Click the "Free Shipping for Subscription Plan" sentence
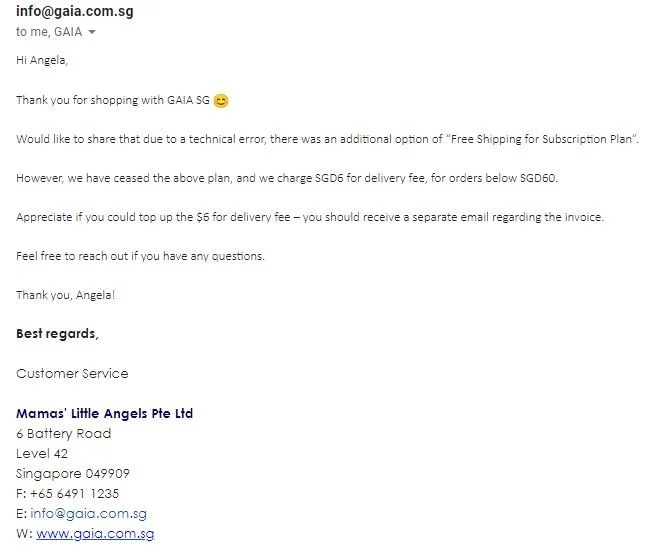Screen dimensions: 657x558 [x=327, y=140]
